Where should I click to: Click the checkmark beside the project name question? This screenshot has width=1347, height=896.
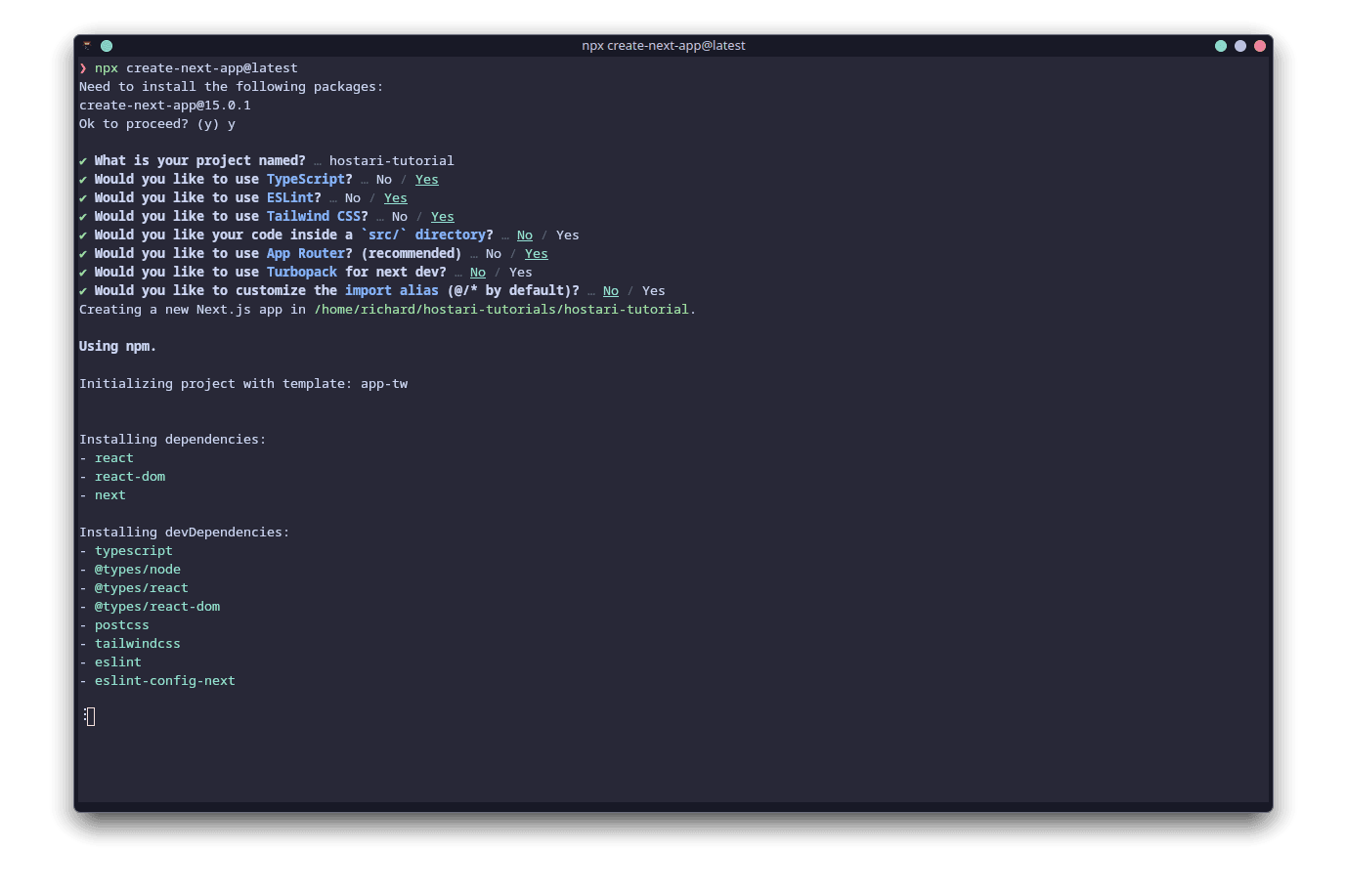[83, 160]
